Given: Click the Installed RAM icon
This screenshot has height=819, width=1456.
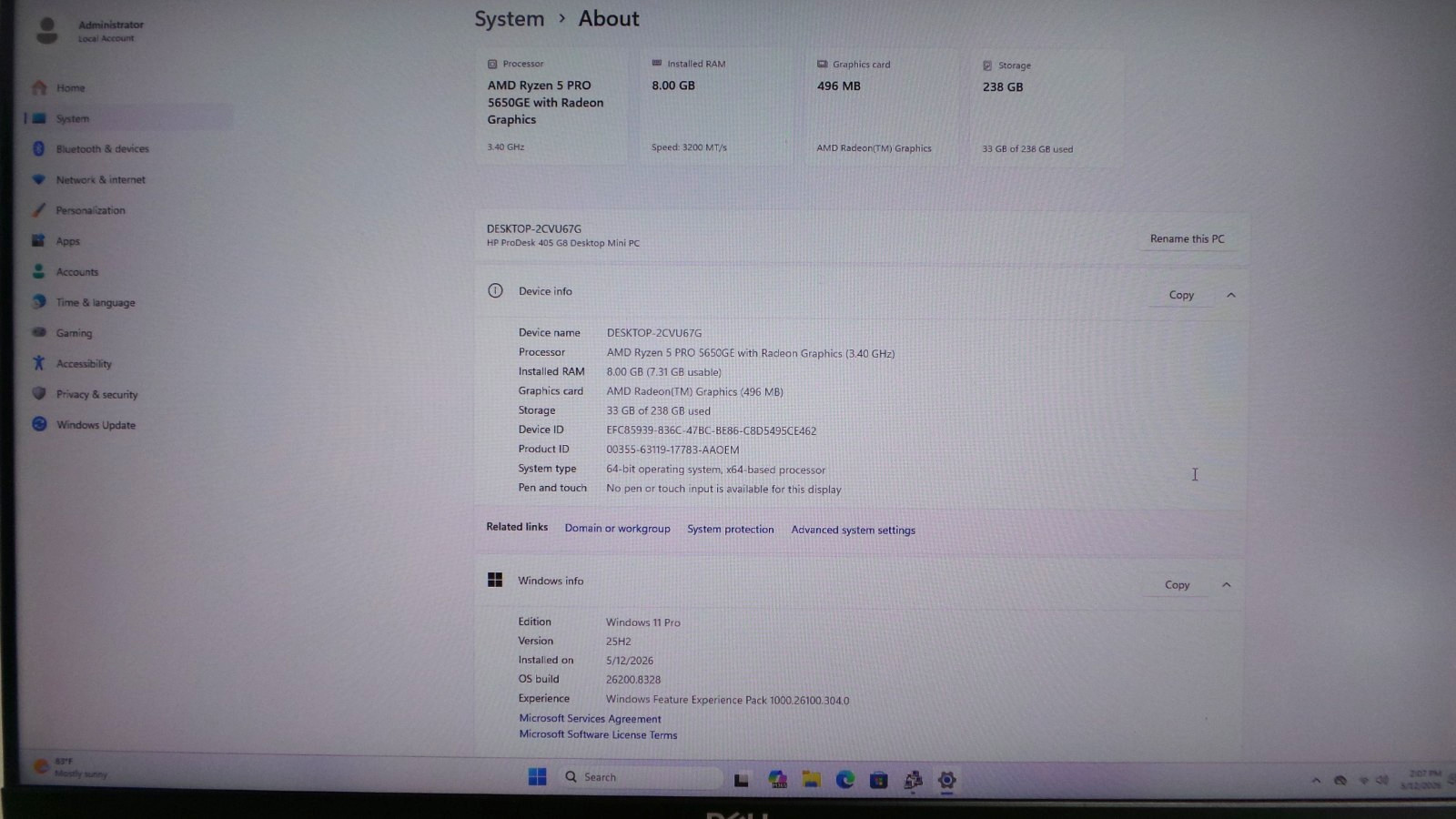Looking at the screenshot, I should [x=657, y=63].
